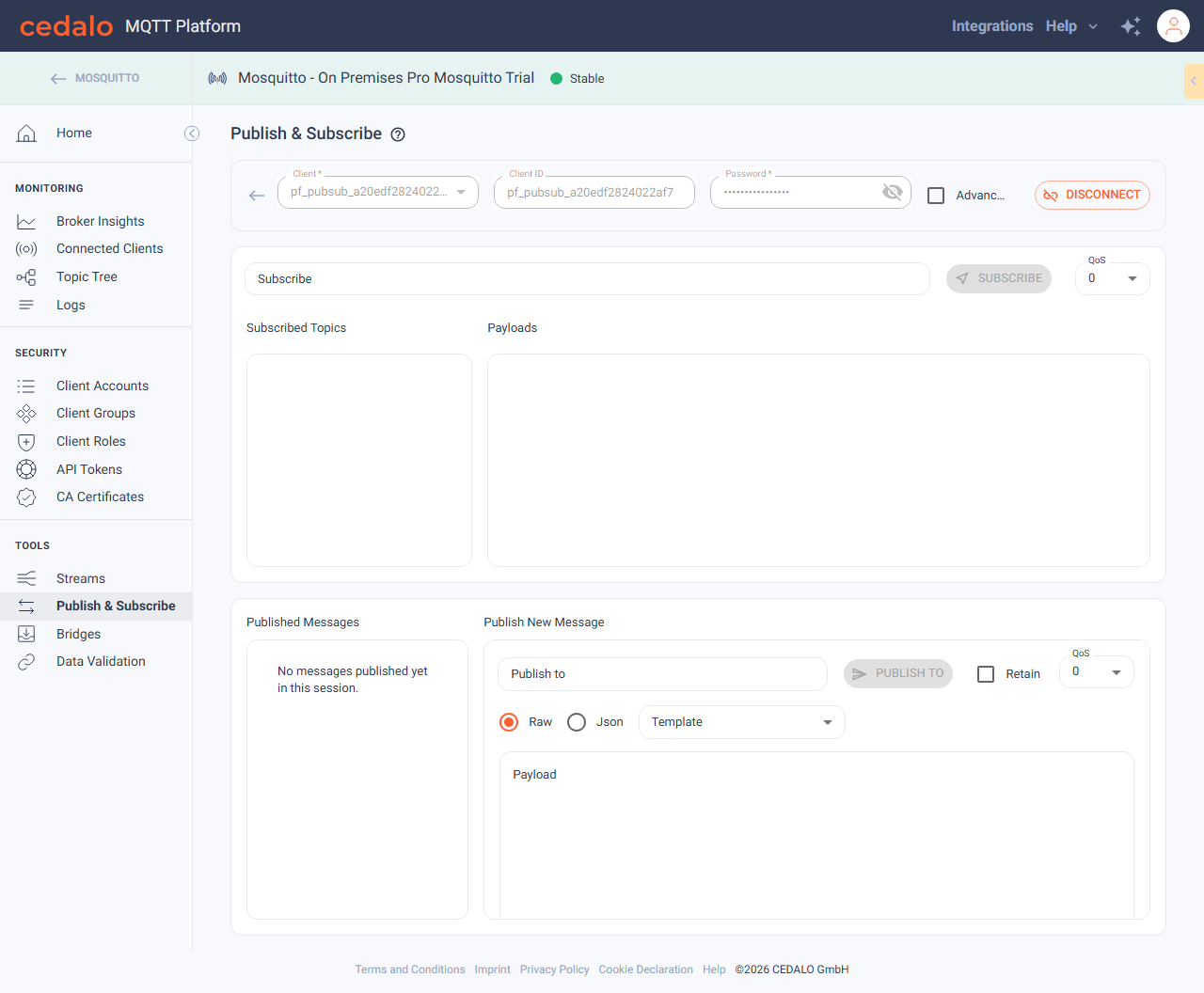Go back to MOSQUITTO
Screen dimensions: 1204x993
click(95, 78)
